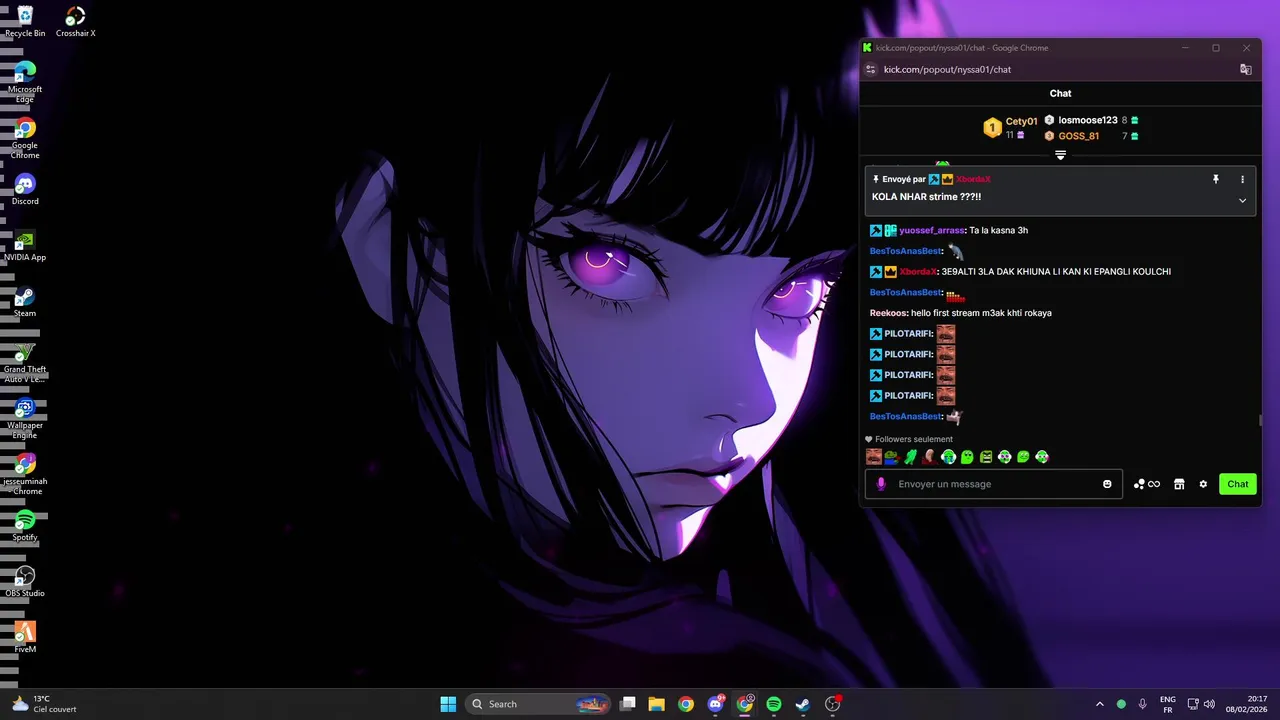1280x720 pixels.
Task: Select the Google Chrome desktop shortcut
Action: tap(25, 138)
